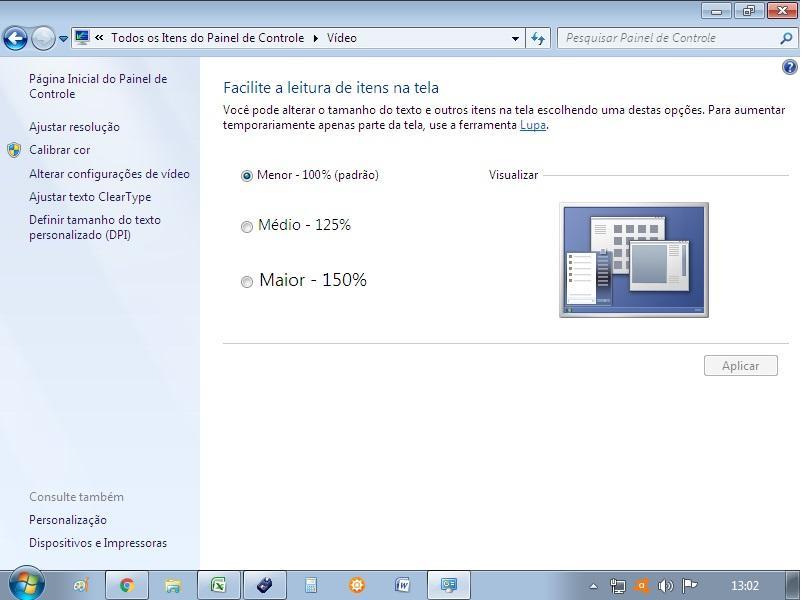Open Google Chrome from the taskbar

coord(127,585)
